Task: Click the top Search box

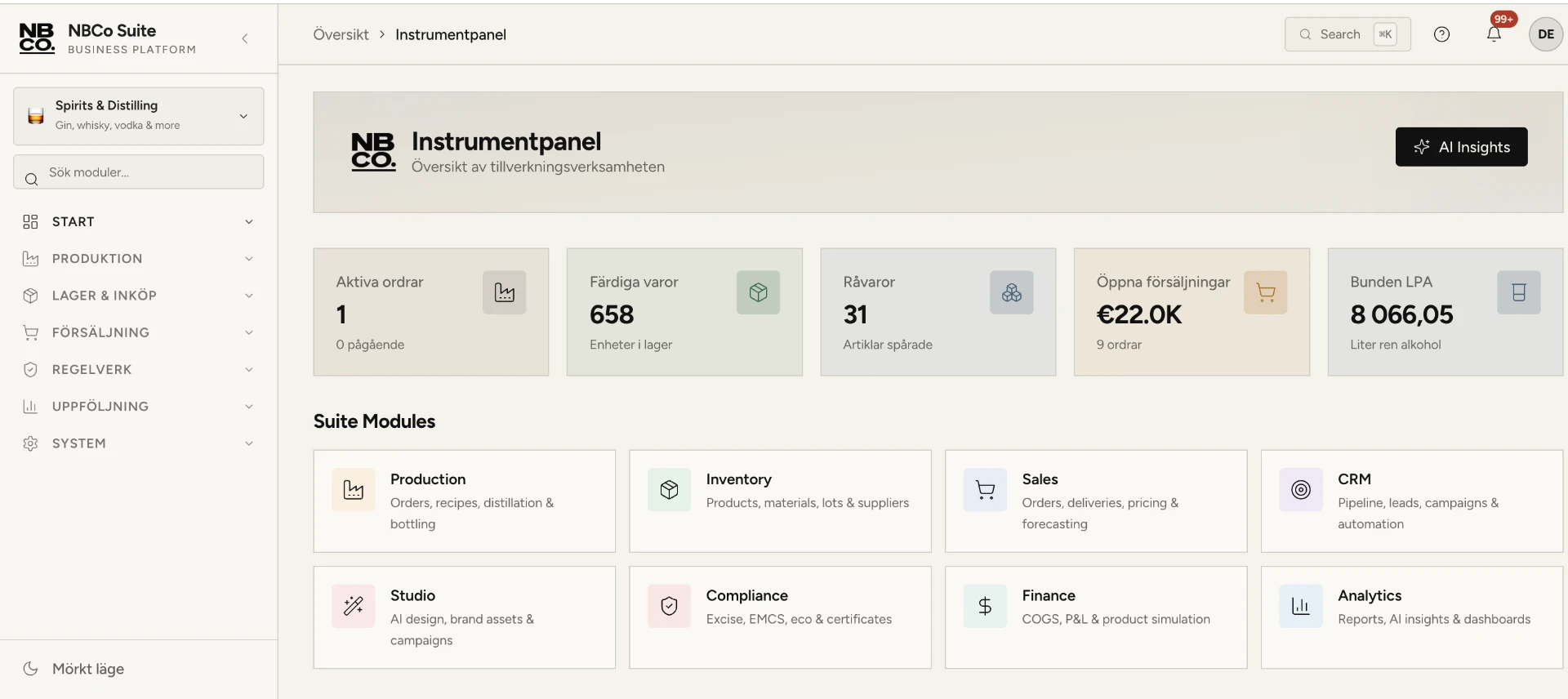Action: [1347, 34]
